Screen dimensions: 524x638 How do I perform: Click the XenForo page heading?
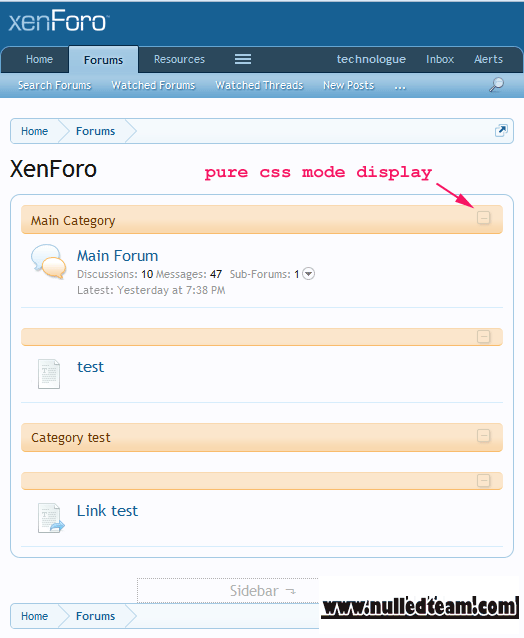[53, 169]
